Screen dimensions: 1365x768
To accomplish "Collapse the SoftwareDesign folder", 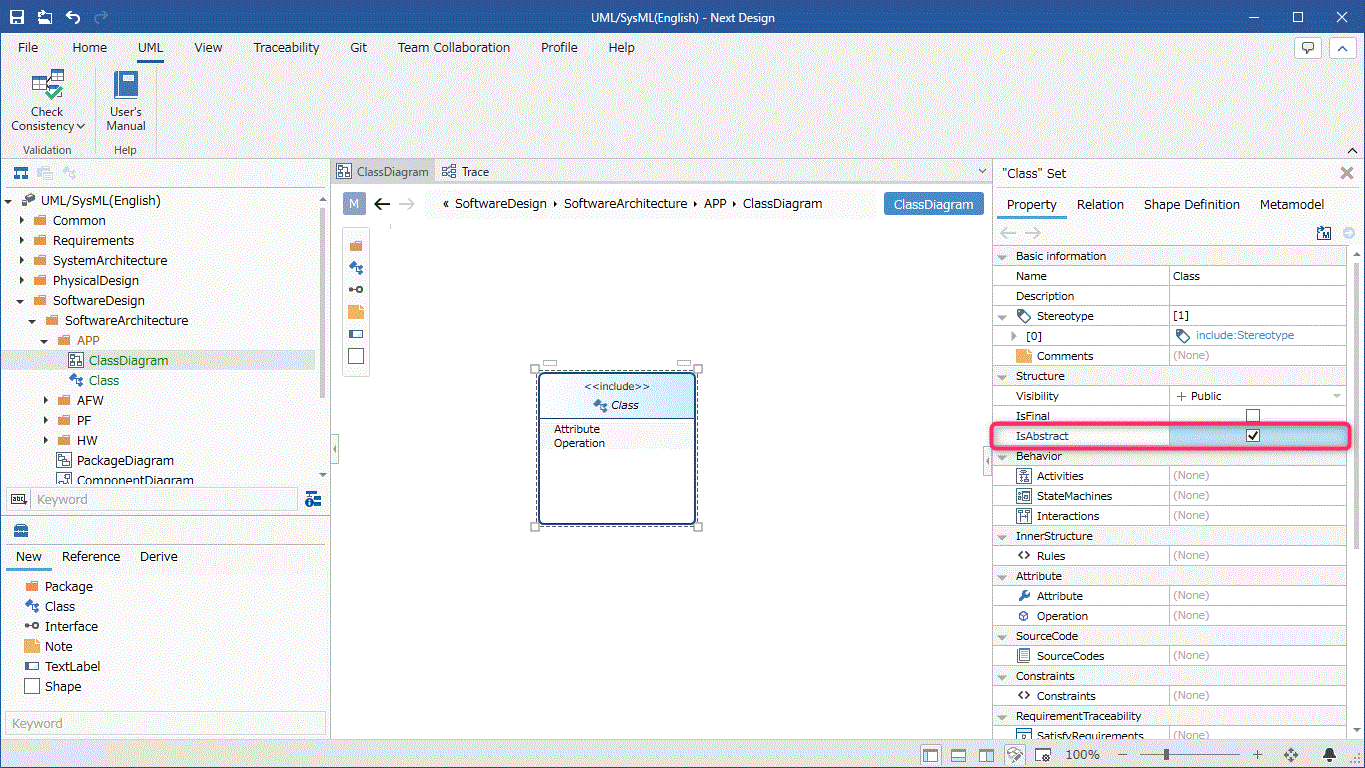I will (21, 300).
